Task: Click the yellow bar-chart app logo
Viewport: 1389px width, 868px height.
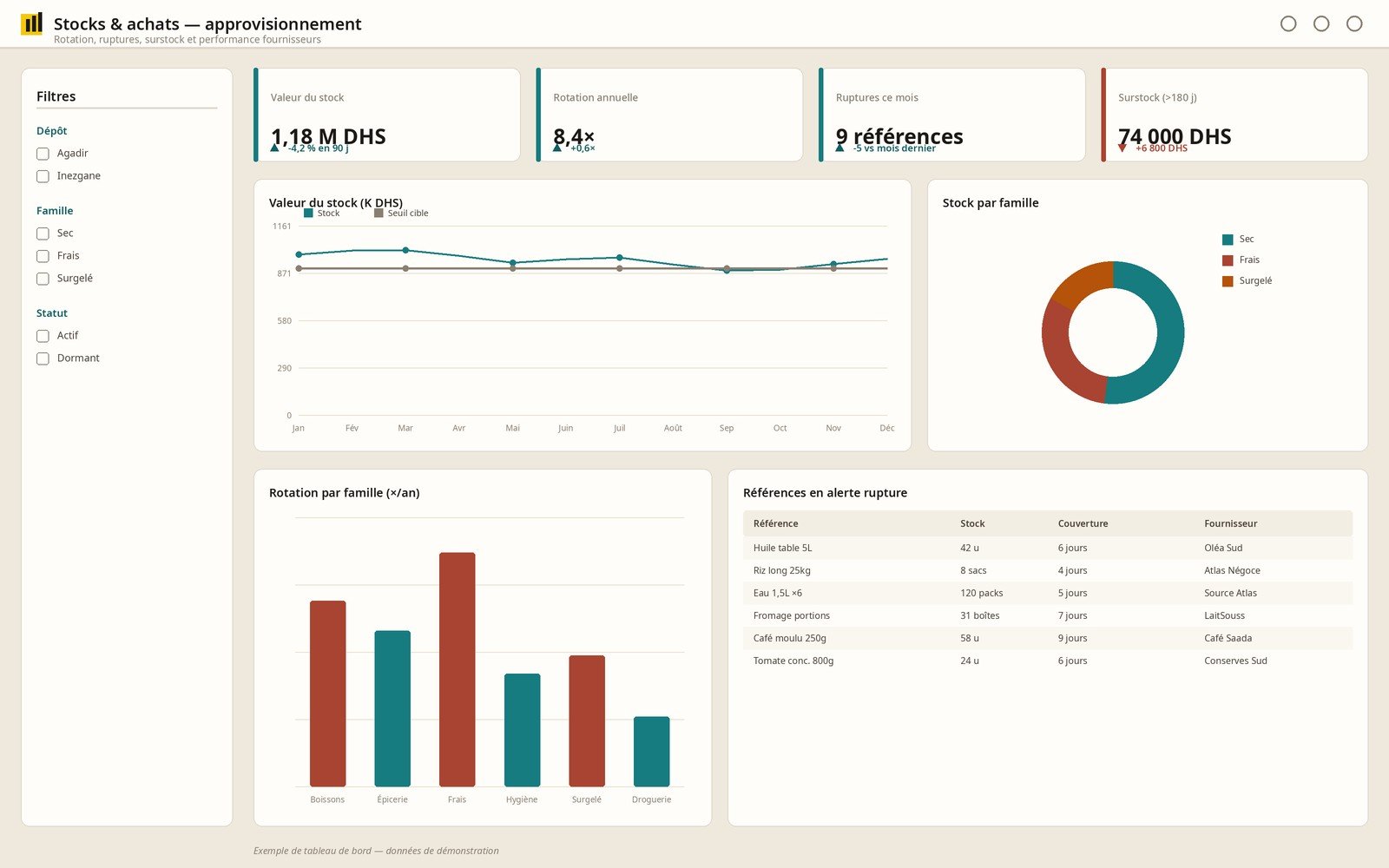Action: click(31, 23)
